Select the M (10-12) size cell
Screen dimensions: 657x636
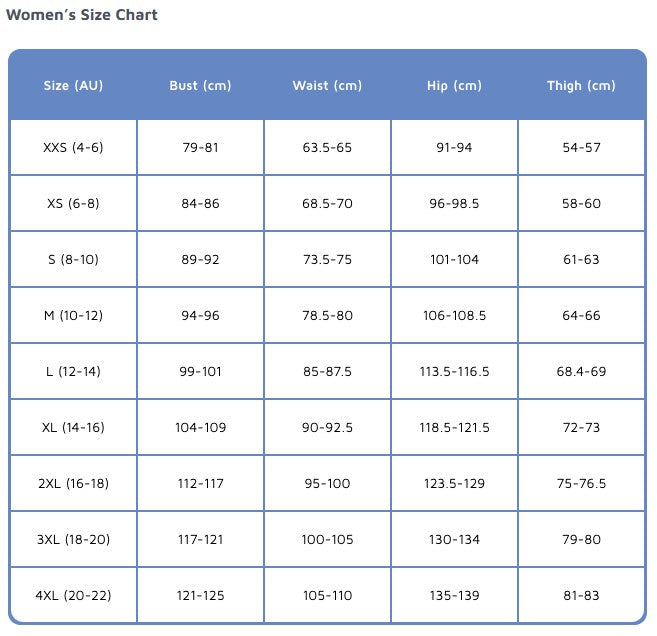click(73, 316)
